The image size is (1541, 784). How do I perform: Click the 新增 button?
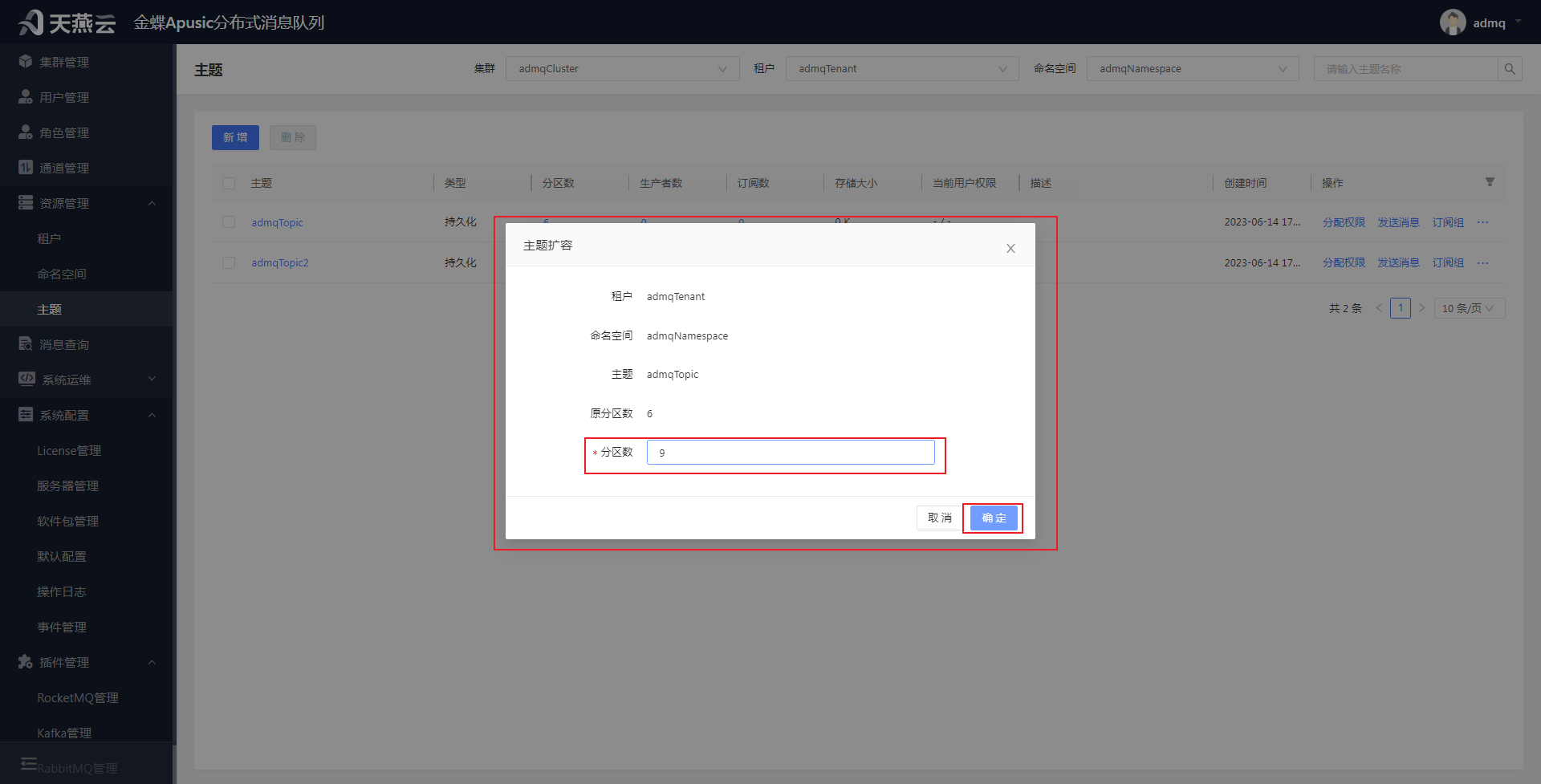tap(235, 137)
